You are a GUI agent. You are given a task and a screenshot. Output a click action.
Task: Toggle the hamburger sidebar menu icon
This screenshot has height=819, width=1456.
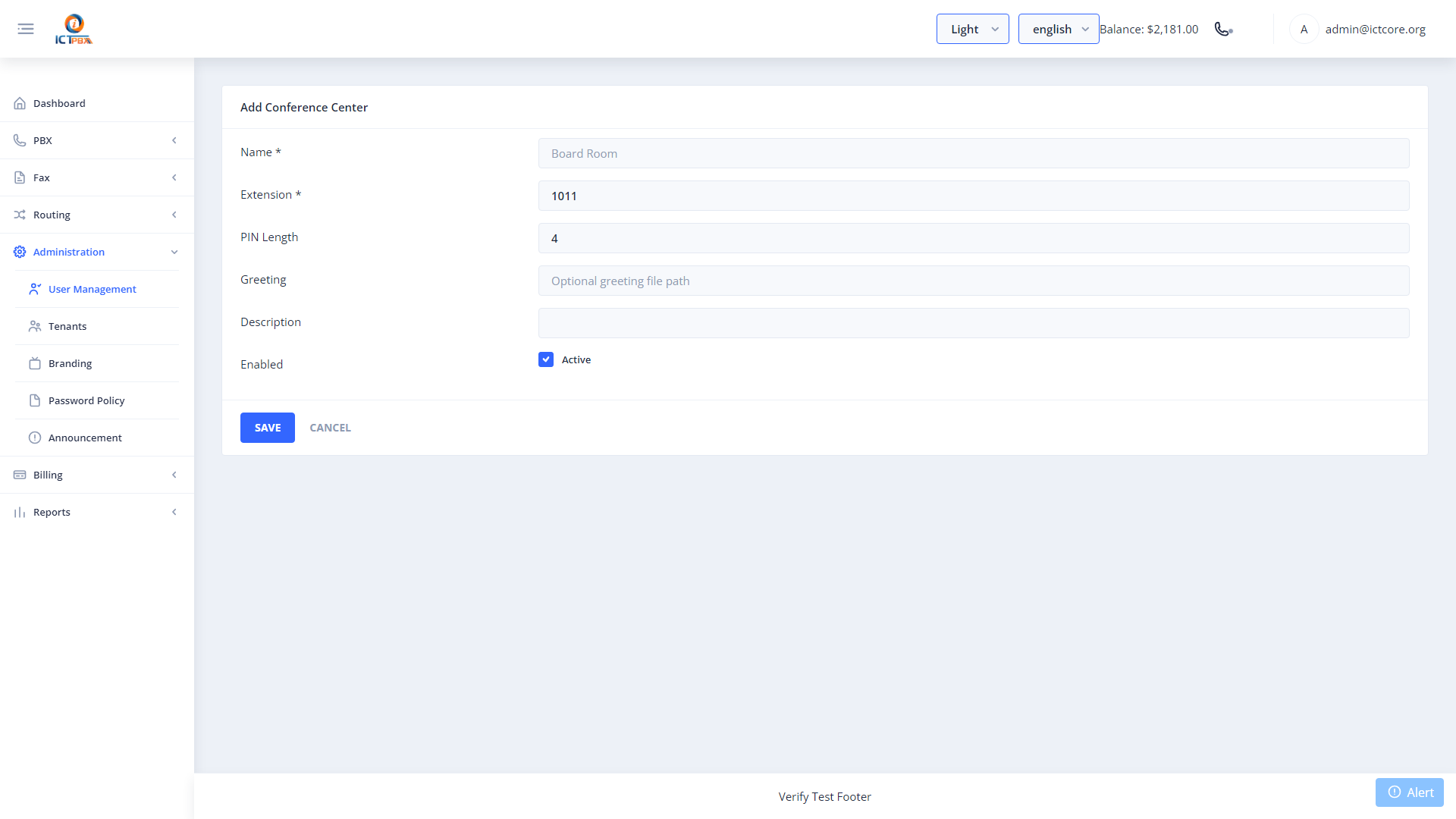tap(26, 29)
